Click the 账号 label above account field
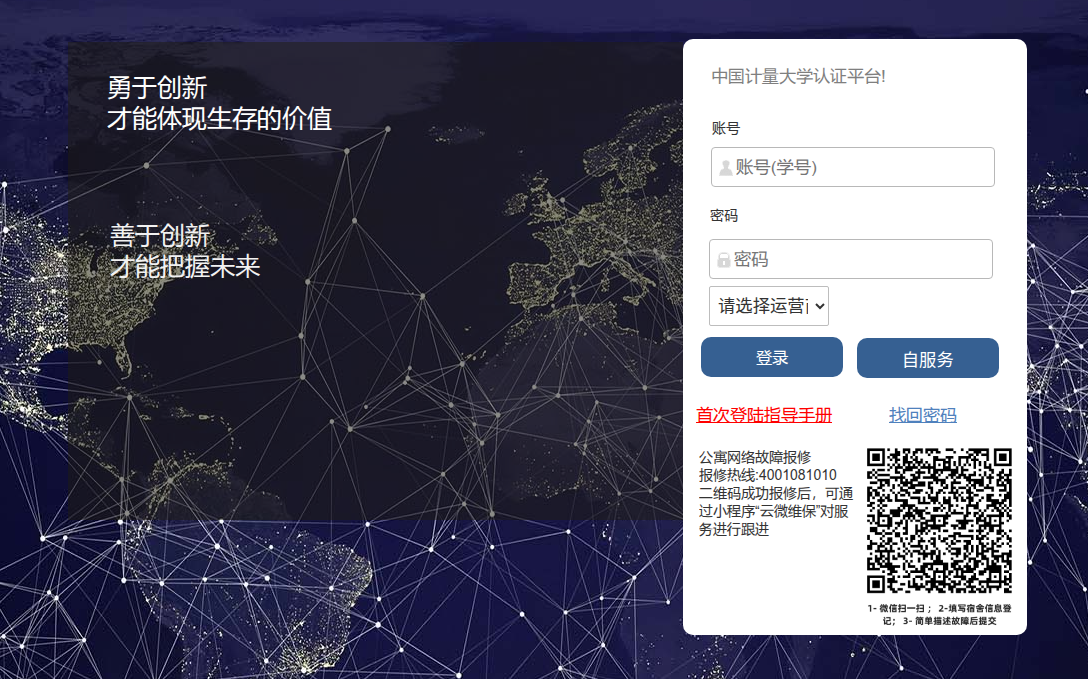The width and height of the screenshot is (1088, 679). [726, 128]
